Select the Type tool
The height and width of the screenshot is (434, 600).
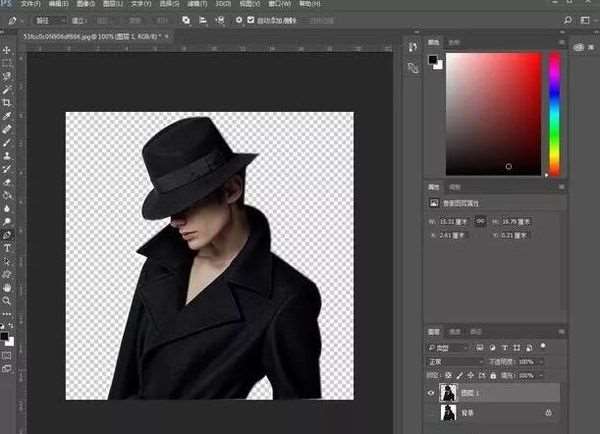(x=7, y=248)
